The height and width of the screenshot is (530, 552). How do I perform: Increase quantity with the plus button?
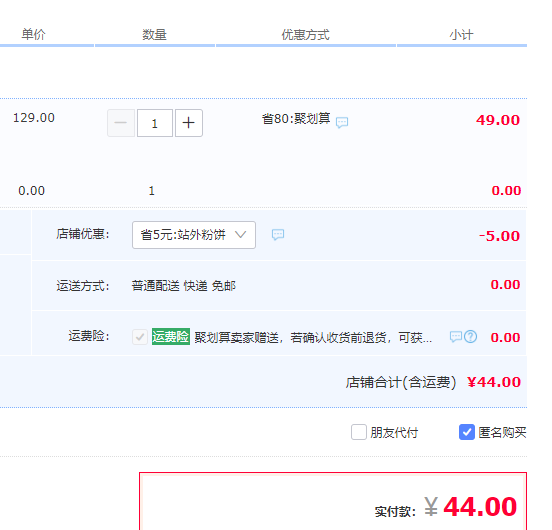coord(189,123)
